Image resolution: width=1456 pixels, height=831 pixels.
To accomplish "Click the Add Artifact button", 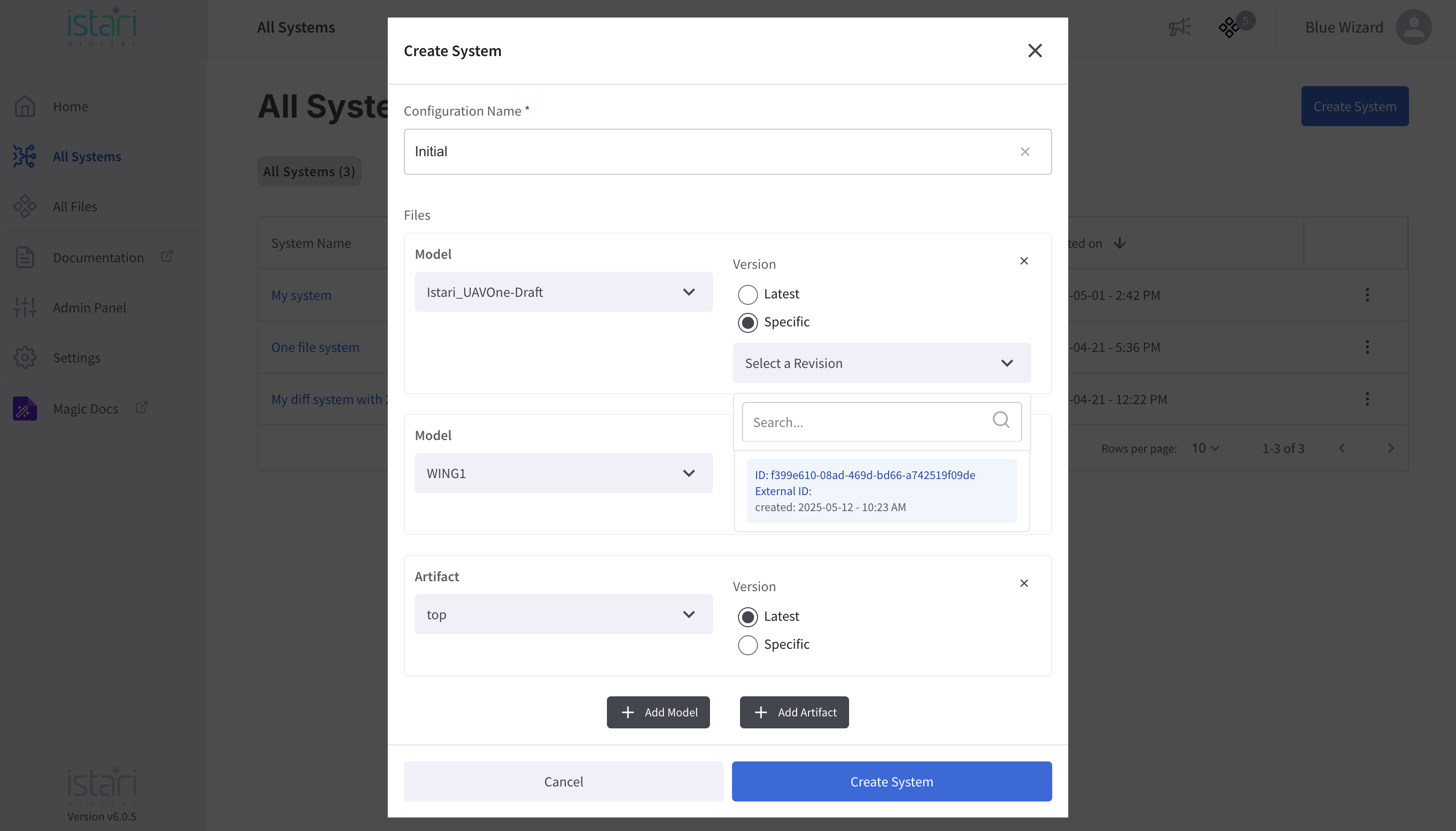I will pos(794,712).
